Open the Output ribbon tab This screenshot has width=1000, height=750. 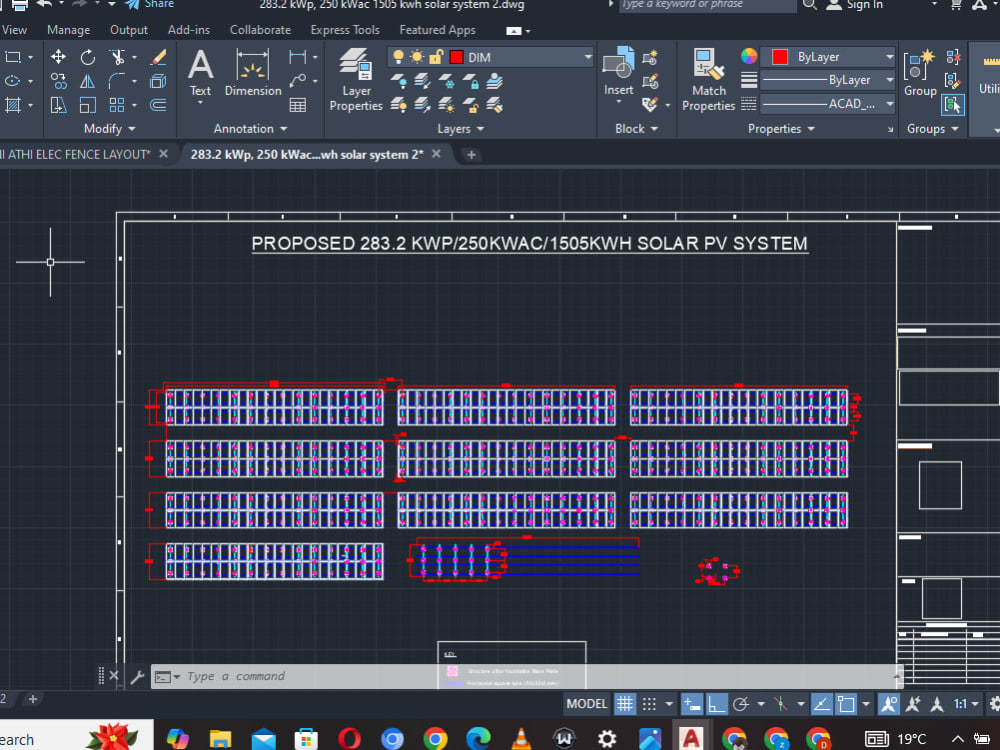(129, 30)
